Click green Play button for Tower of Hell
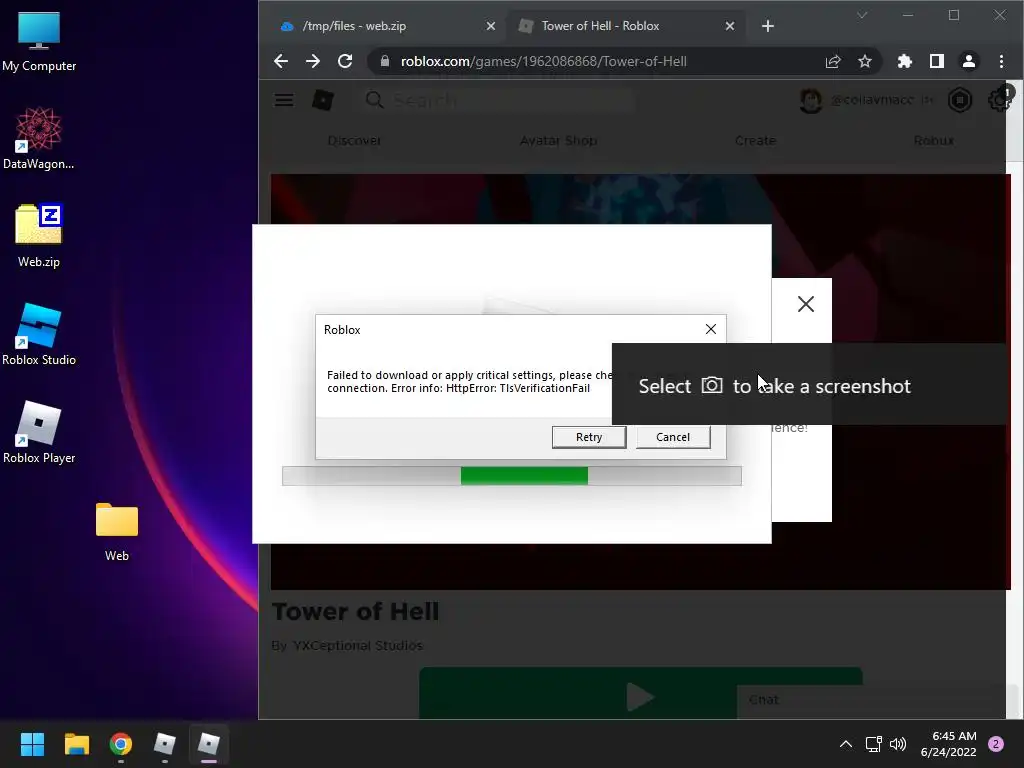Viewport: 1024px width, 768px height. tap(641, 694)
